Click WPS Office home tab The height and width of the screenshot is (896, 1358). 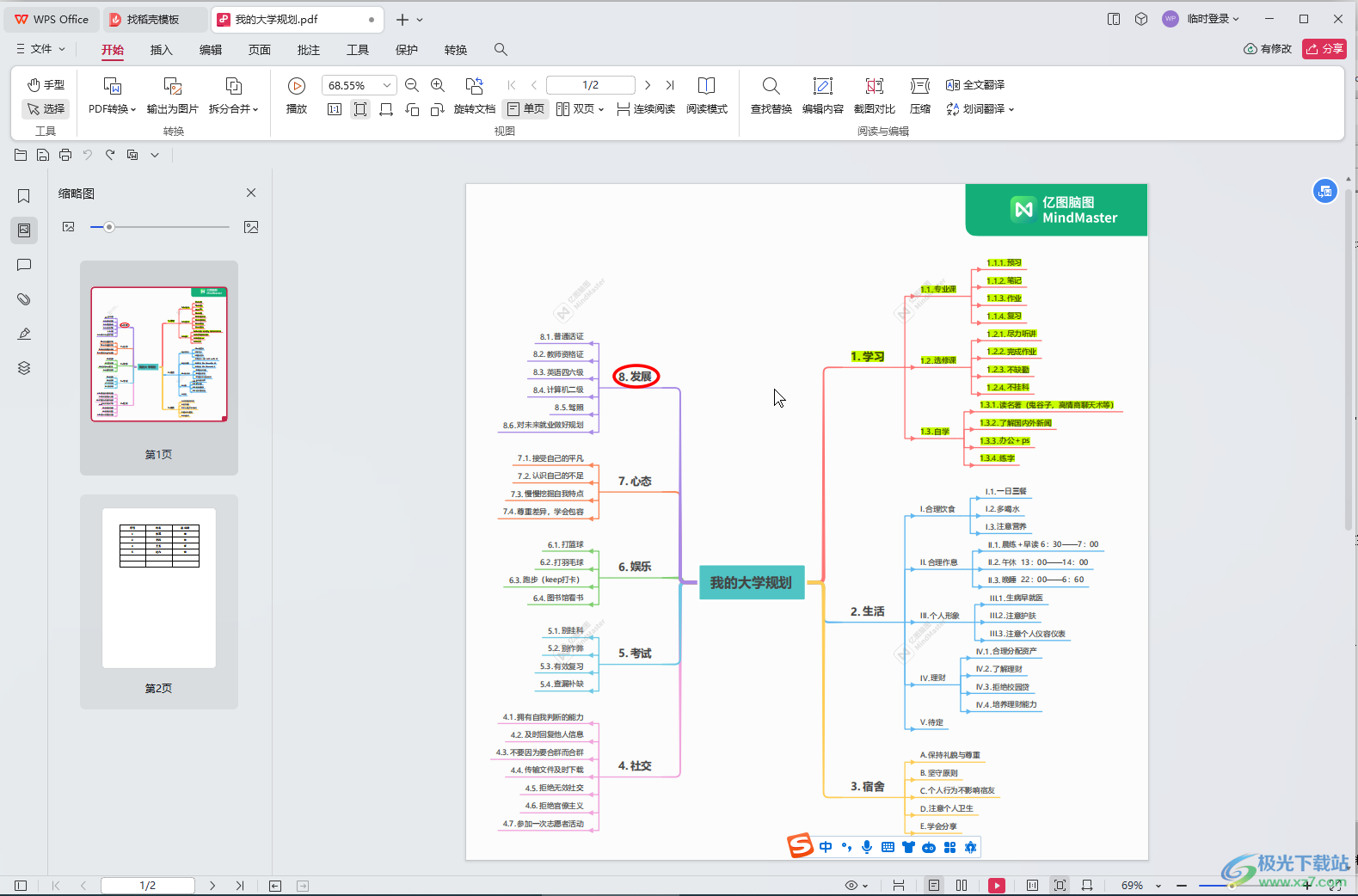pyautogui.click(x=52, y=19)
